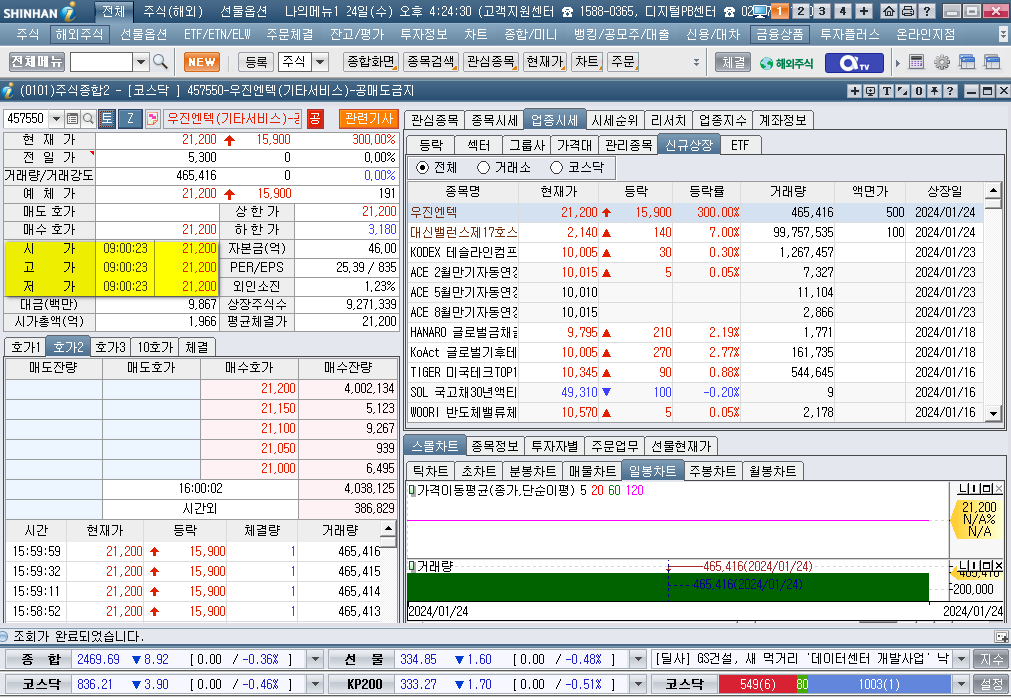Expand toolbar overflow chevron after 주문
The image size is (1011, 698).
[696, 63]
